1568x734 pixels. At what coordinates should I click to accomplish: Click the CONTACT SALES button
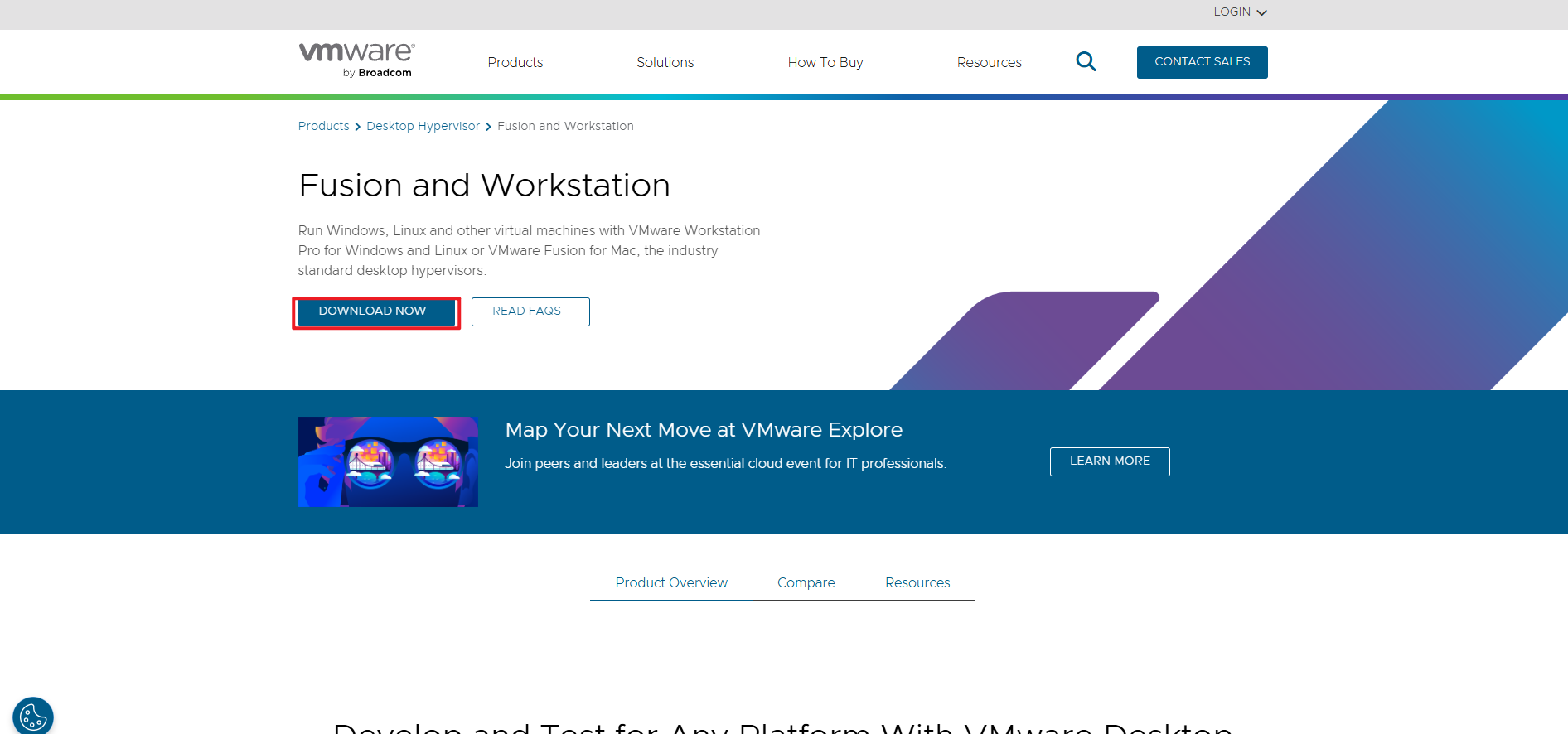click(x=1202, y=62)
